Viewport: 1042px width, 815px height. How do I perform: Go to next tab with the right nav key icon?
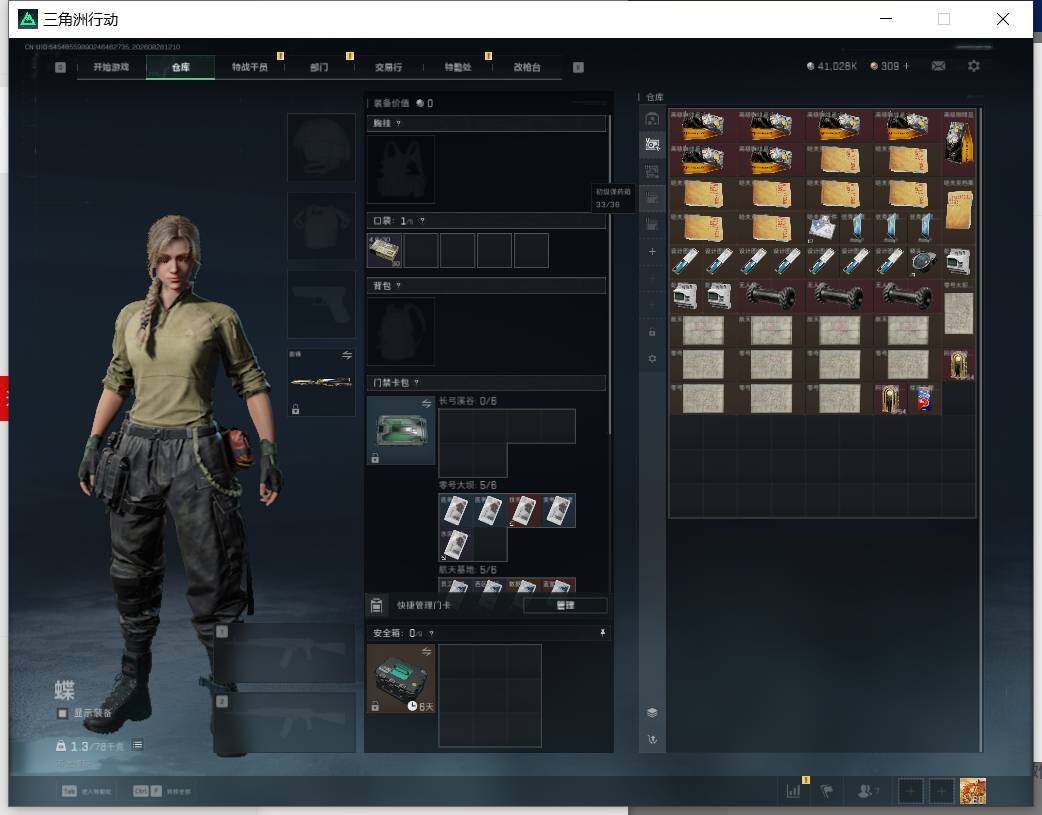[578, 67]
